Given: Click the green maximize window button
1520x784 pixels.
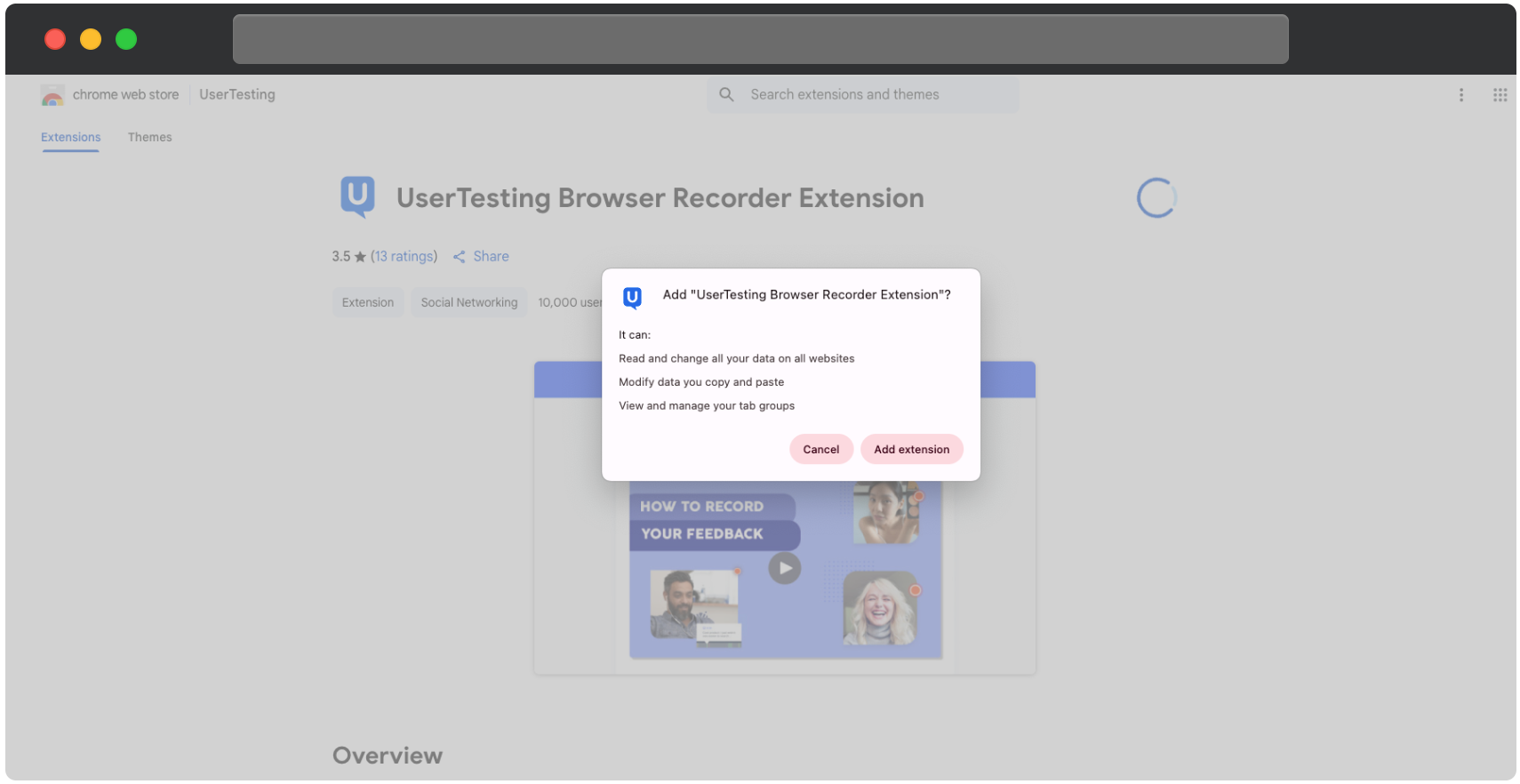Looking at the screenshot, I should pyautogui.click(x=126, y=39).
